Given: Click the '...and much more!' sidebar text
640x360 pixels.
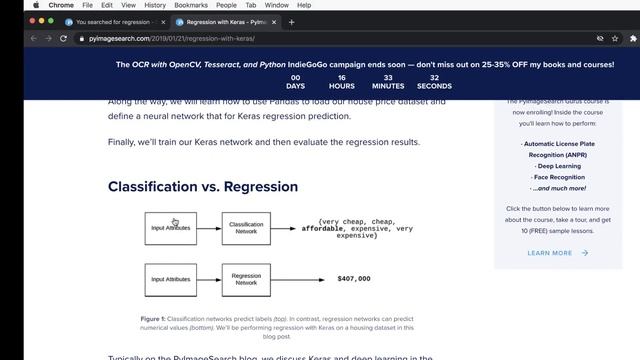Looking at the screenshot, I should point(558,188).
